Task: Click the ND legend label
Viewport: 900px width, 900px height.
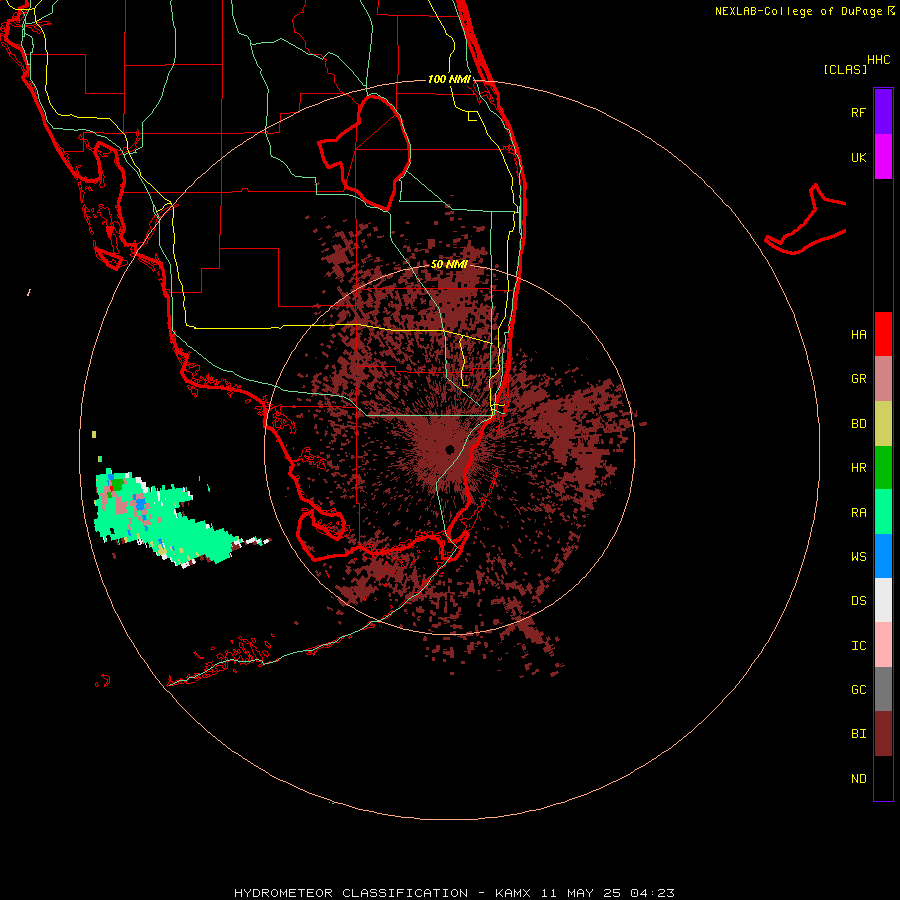Action: (858, 779)
